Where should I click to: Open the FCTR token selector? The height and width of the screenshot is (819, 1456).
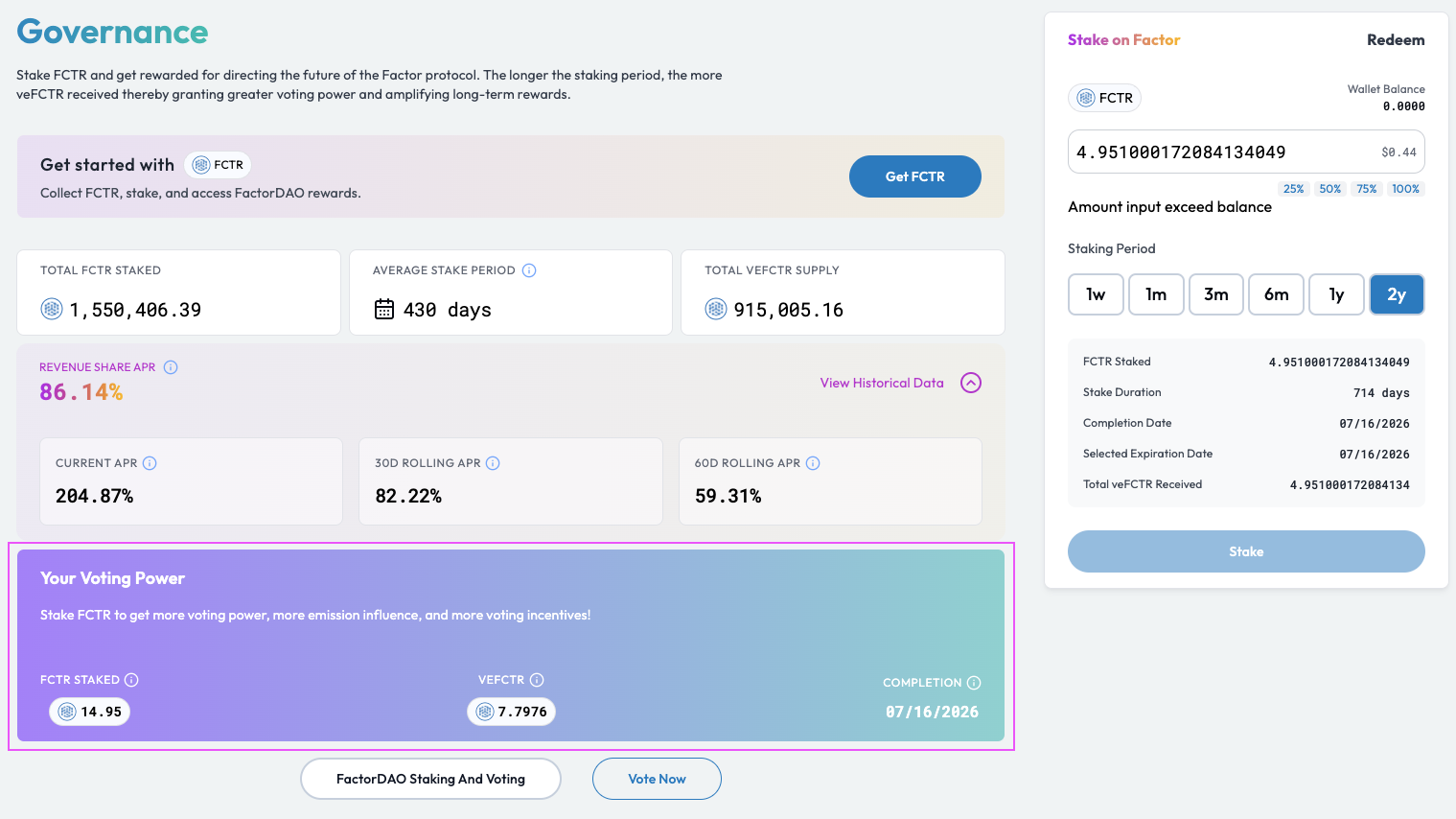click(x=1104, y=98)
